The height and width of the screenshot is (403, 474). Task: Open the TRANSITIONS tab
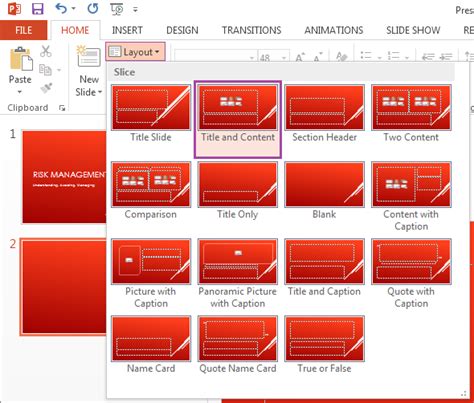[252, 30]
